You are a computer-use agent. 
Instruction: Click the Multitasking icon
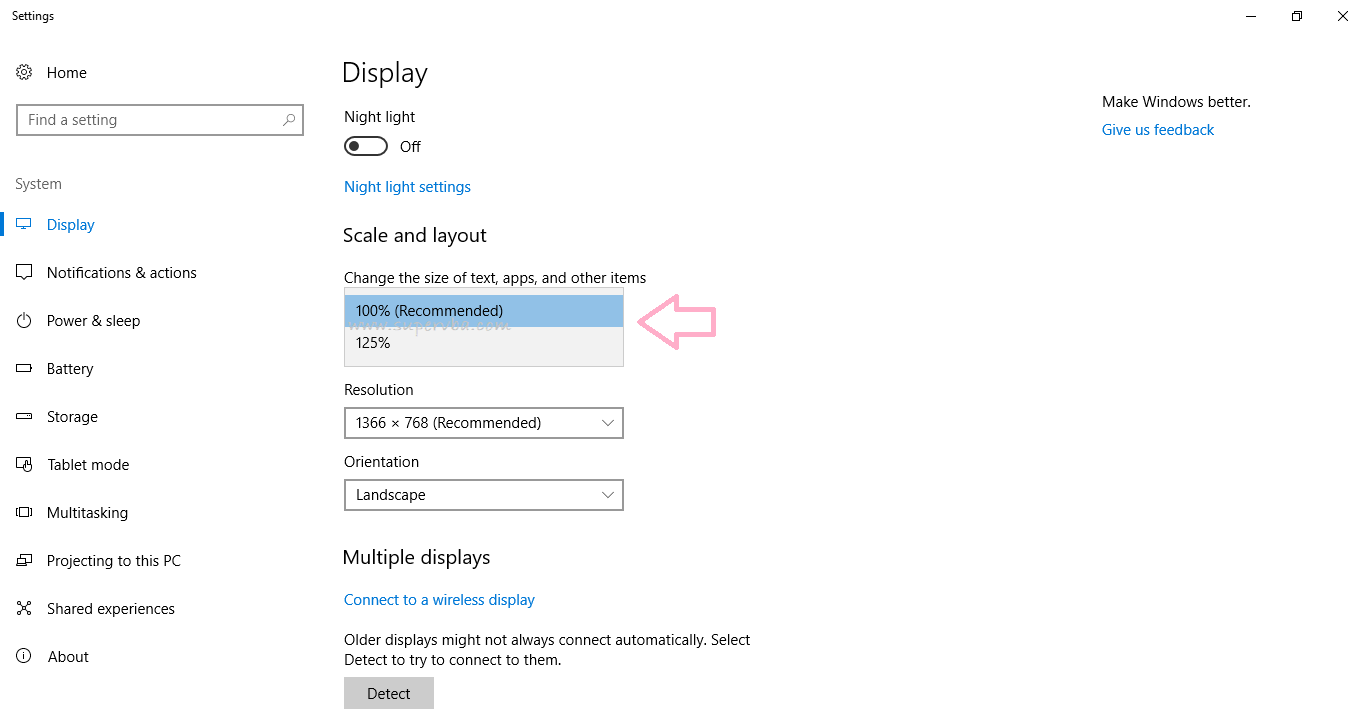[24, 513]
